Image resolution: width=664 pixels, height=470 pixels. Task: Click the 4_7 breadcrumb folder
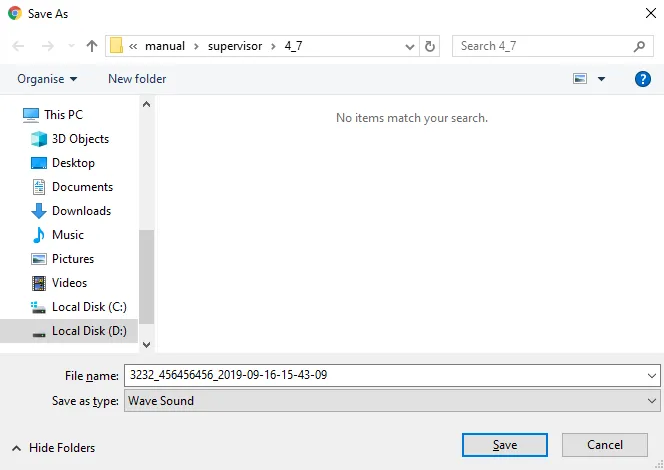tap(293, 46)
